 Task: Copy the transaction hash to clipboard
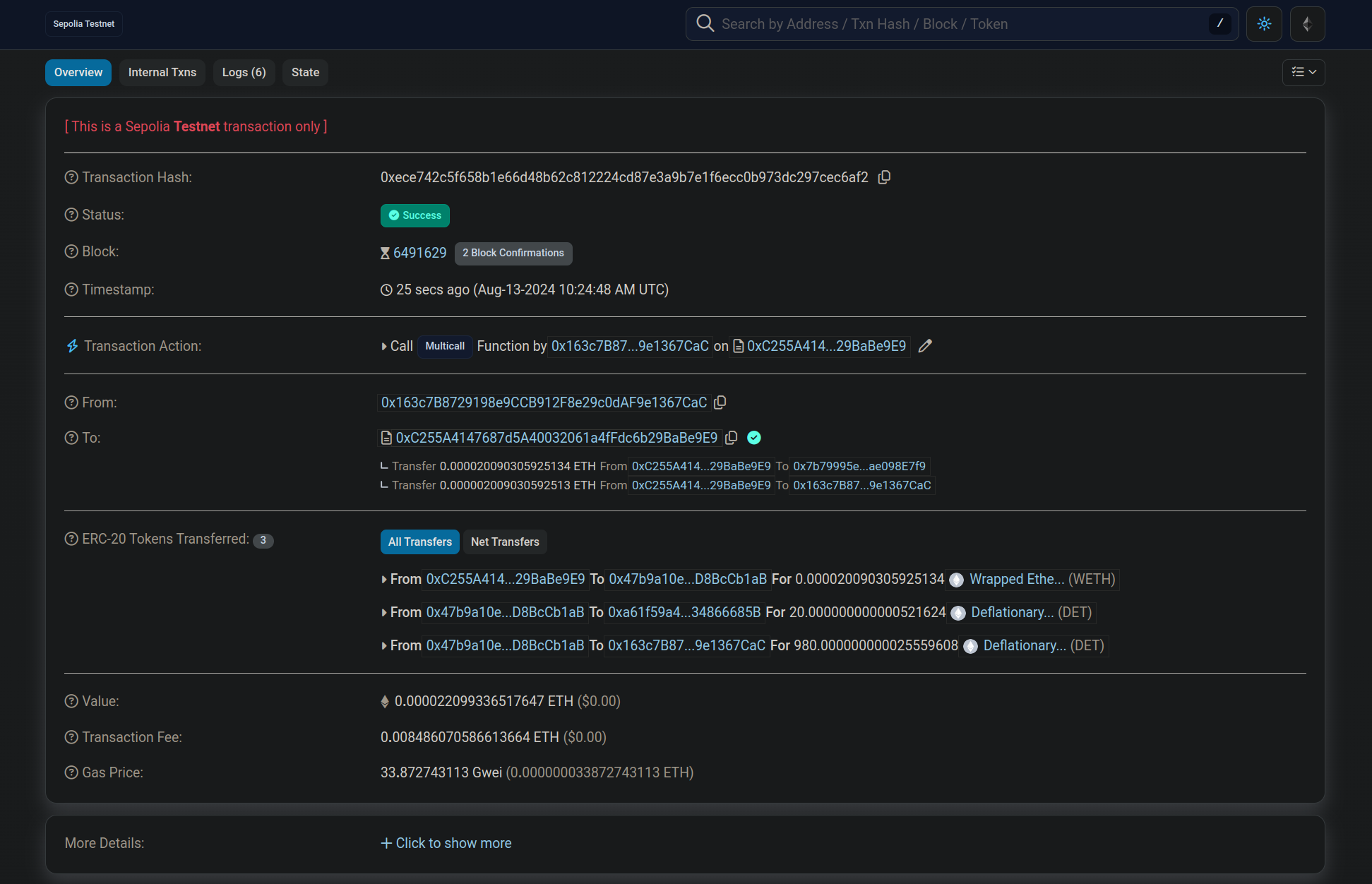click(x=884, y=177)
